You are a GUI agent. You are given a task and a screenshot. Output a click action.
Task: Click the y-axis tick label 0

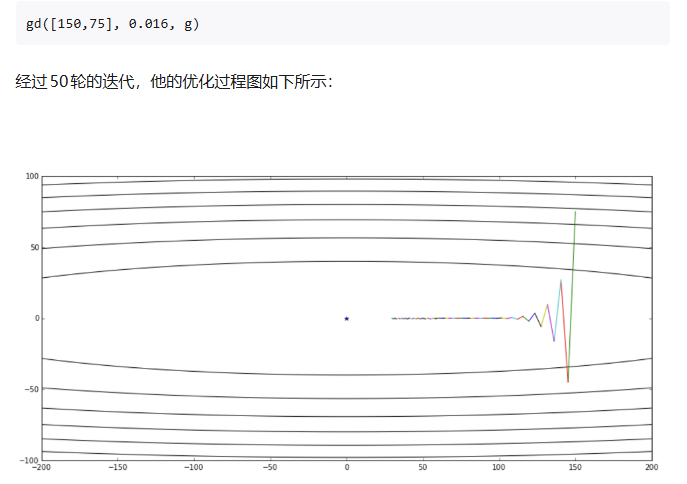[x=36, y=318]
